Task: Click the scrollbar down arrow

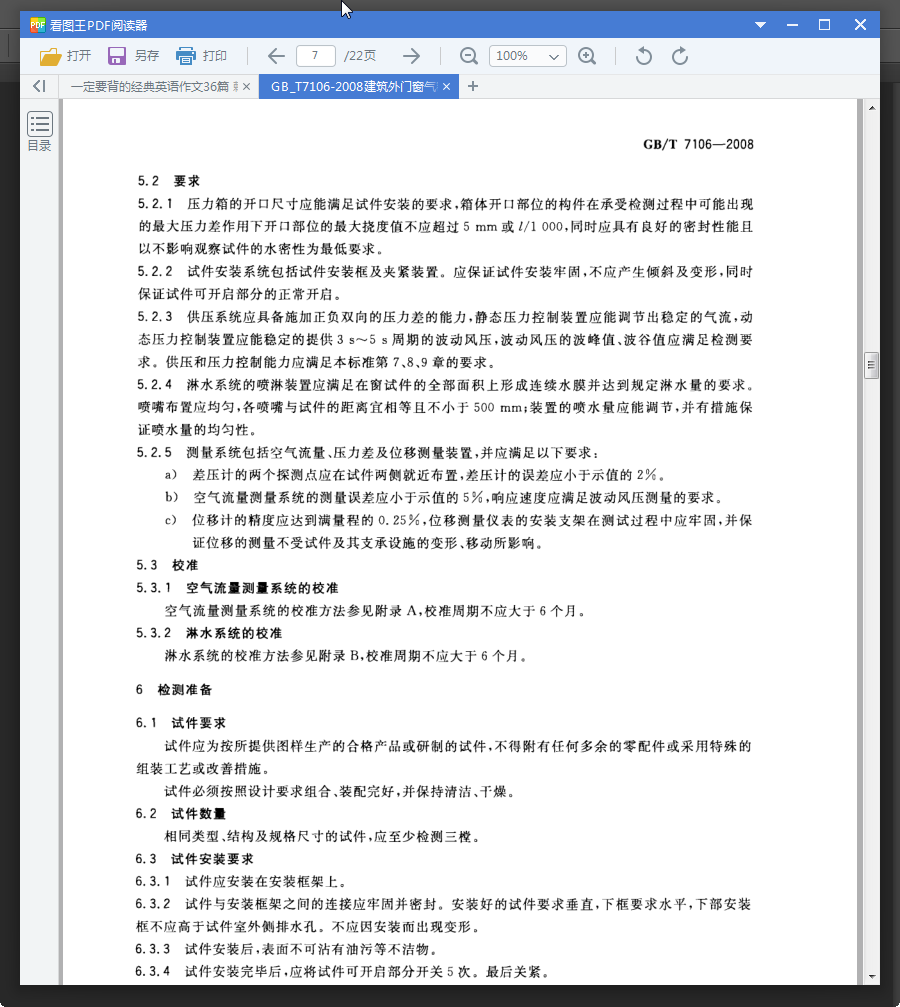Action: 872,977
